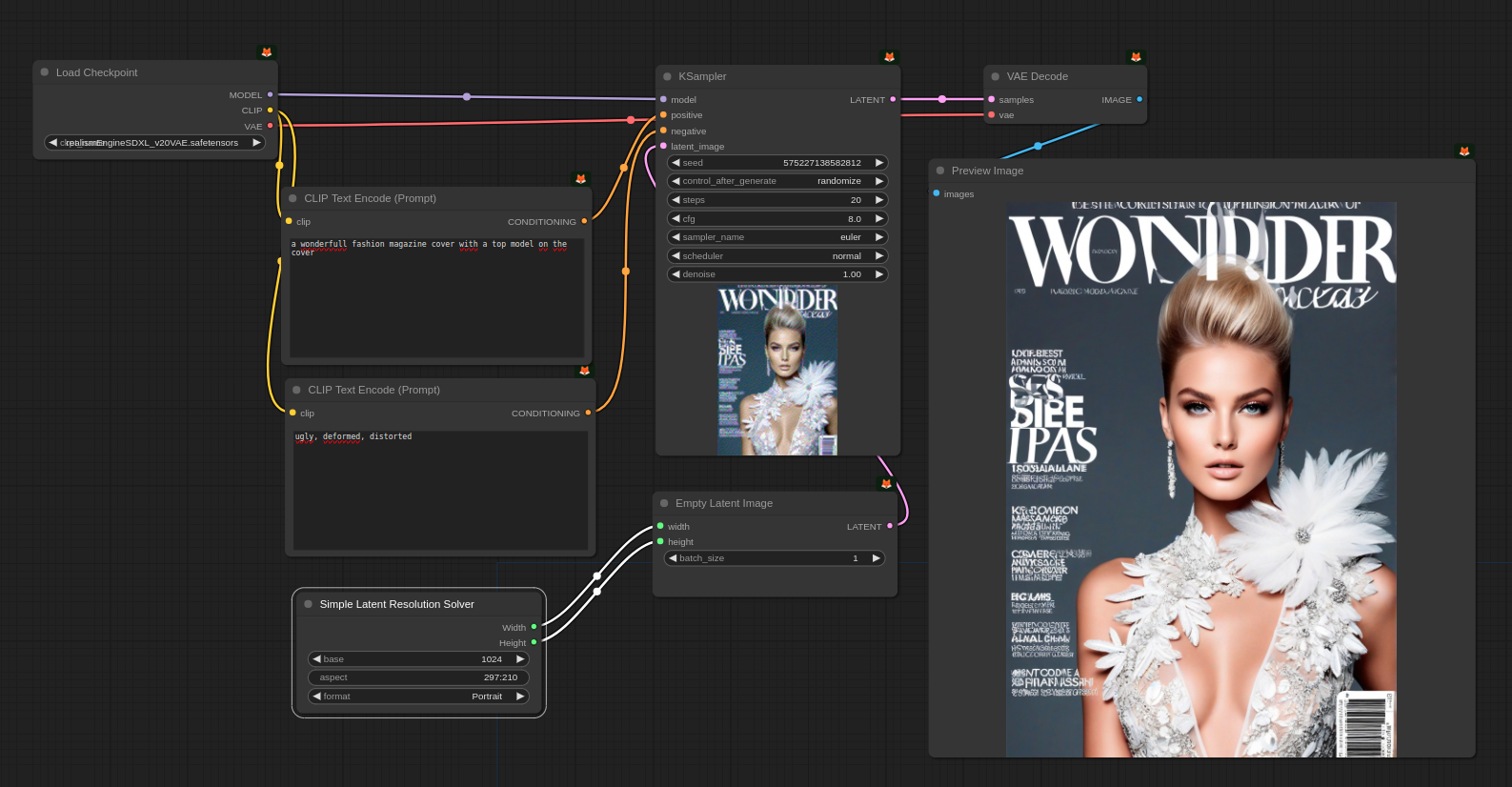Screen dimensions: 1512x787
Task: Select previous checkpoint with left arrow
Action: pyautogui.click(x=52, y=143)
